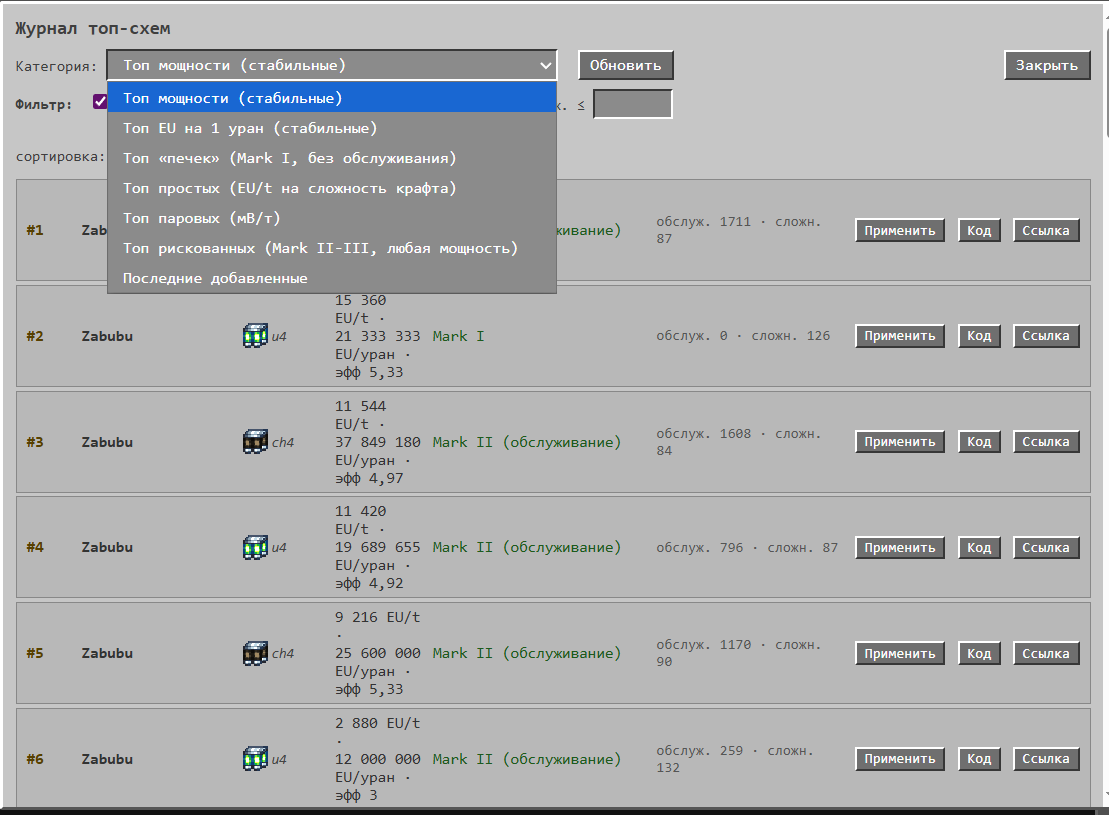Open Ссылка for scheme #3

(1046, 442)
